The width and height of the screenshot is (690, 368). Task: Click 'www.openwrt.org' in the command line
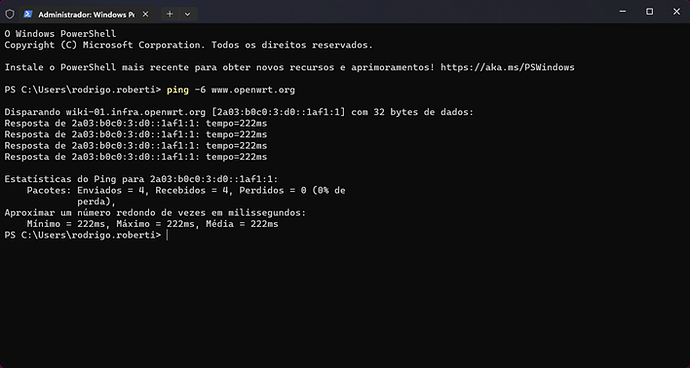(253, 90)
